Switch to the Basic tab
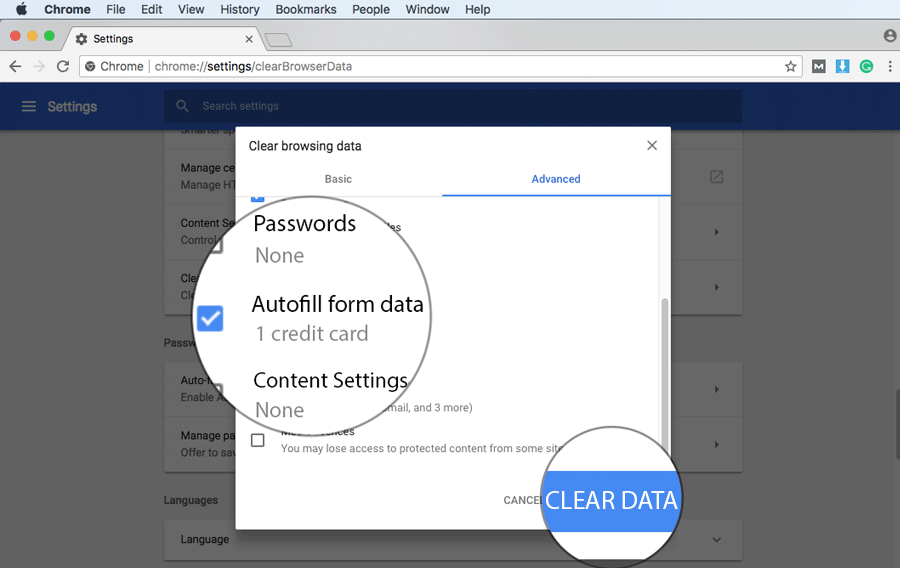This screenshot has height=568, width=900. point(338,179)
